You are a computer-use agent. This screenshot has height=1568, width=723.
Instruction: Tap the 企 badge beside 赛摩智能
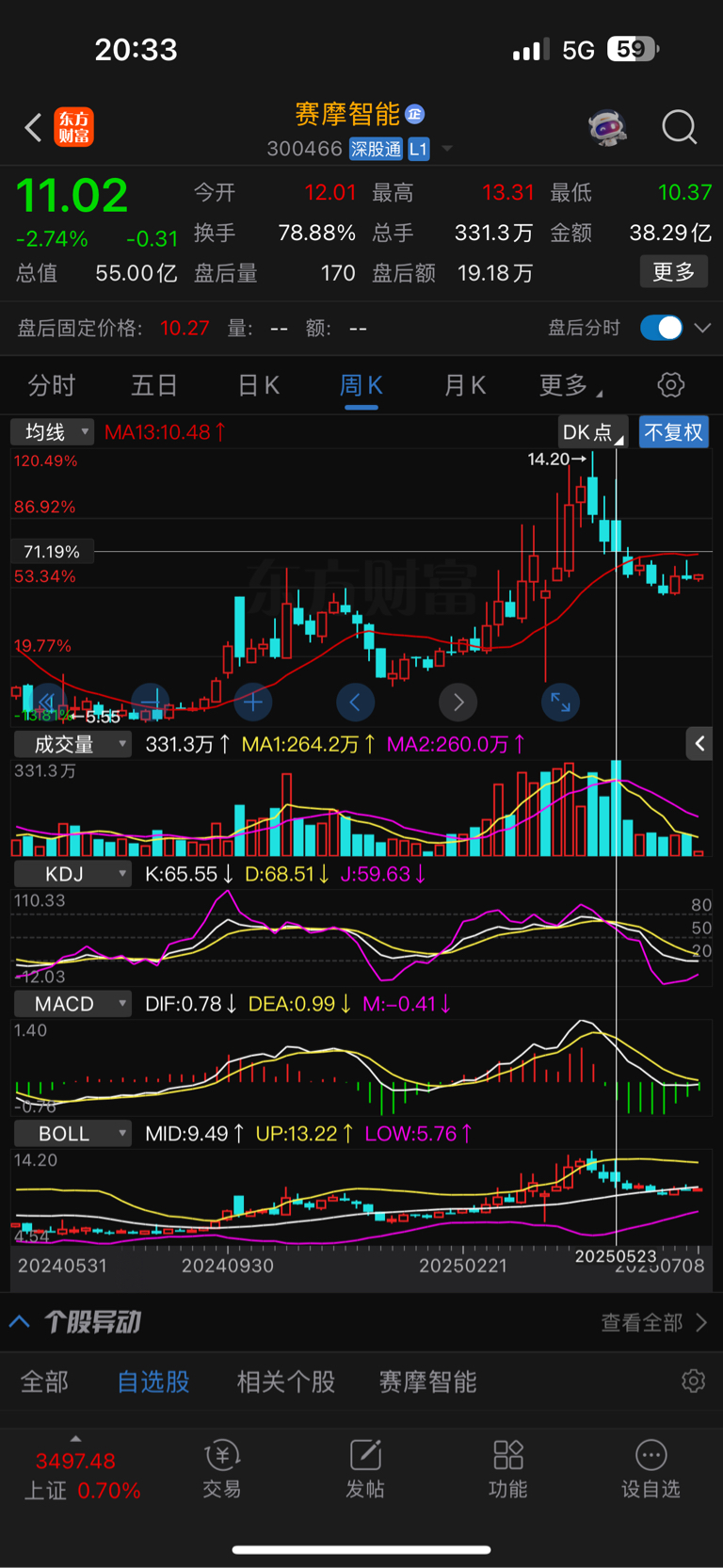click(414, 114)
